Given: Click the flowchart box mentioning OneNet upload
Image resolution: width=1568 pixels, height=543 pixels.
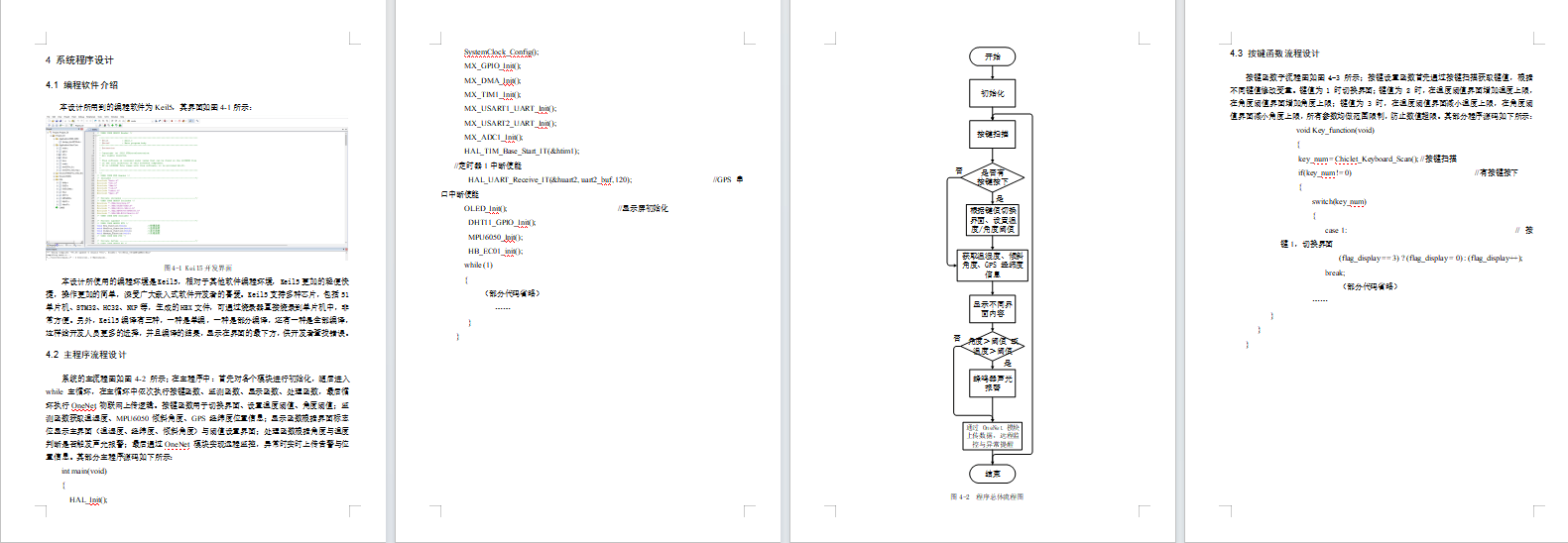Looking at the screenshot, I should coord(992,437).
